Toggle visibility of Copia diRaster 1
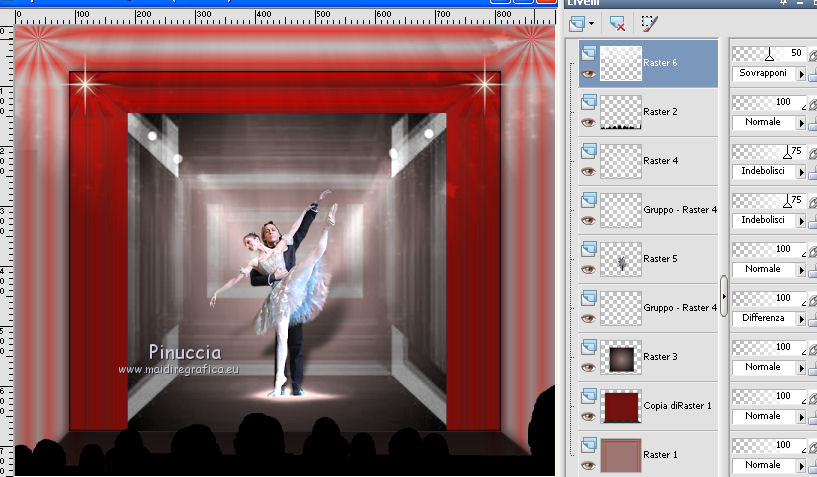This screenshot has height=477, width=817. (588, 417)
